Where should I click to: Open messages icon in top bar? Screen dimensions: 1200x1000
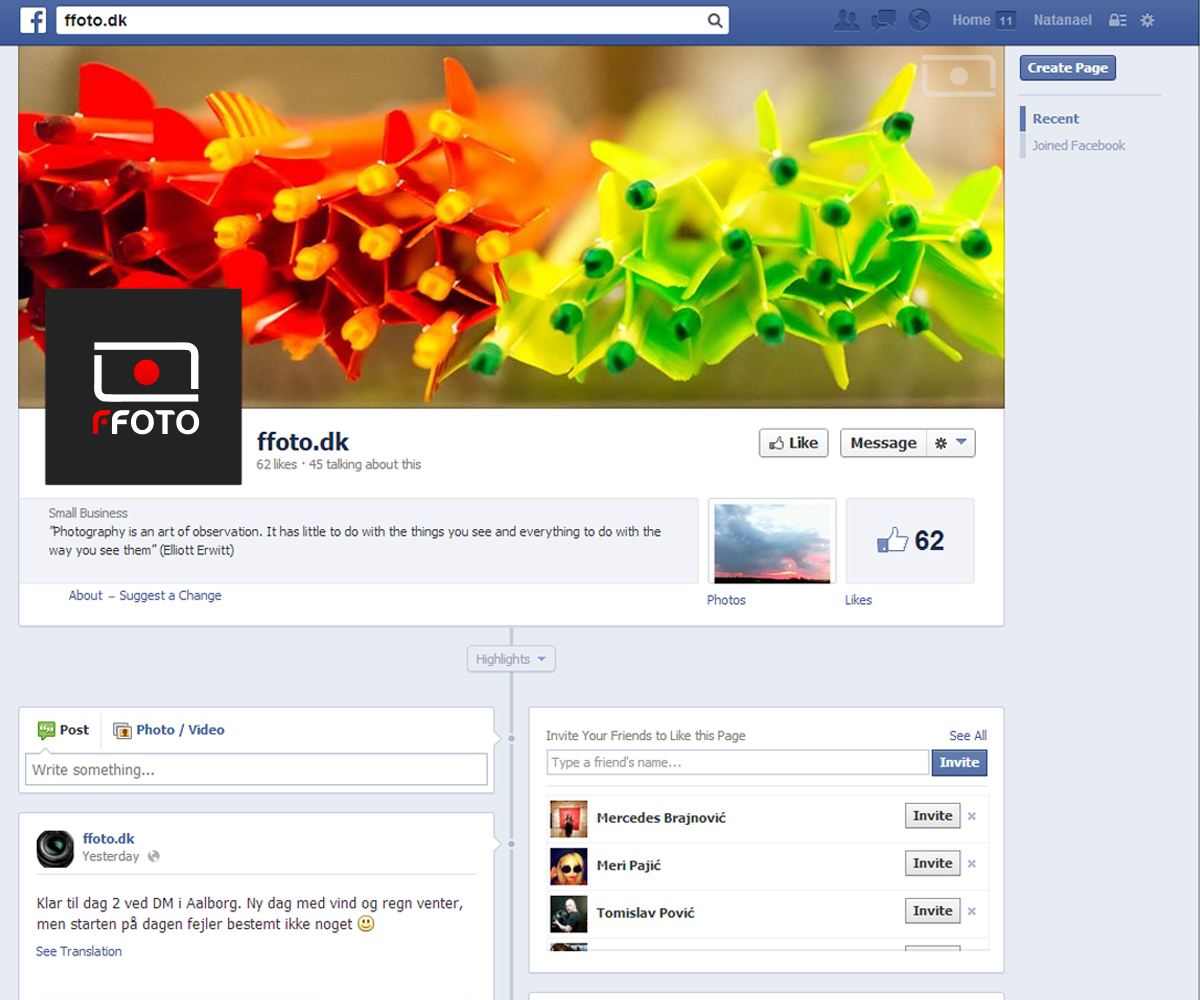[x=883, y=20]
